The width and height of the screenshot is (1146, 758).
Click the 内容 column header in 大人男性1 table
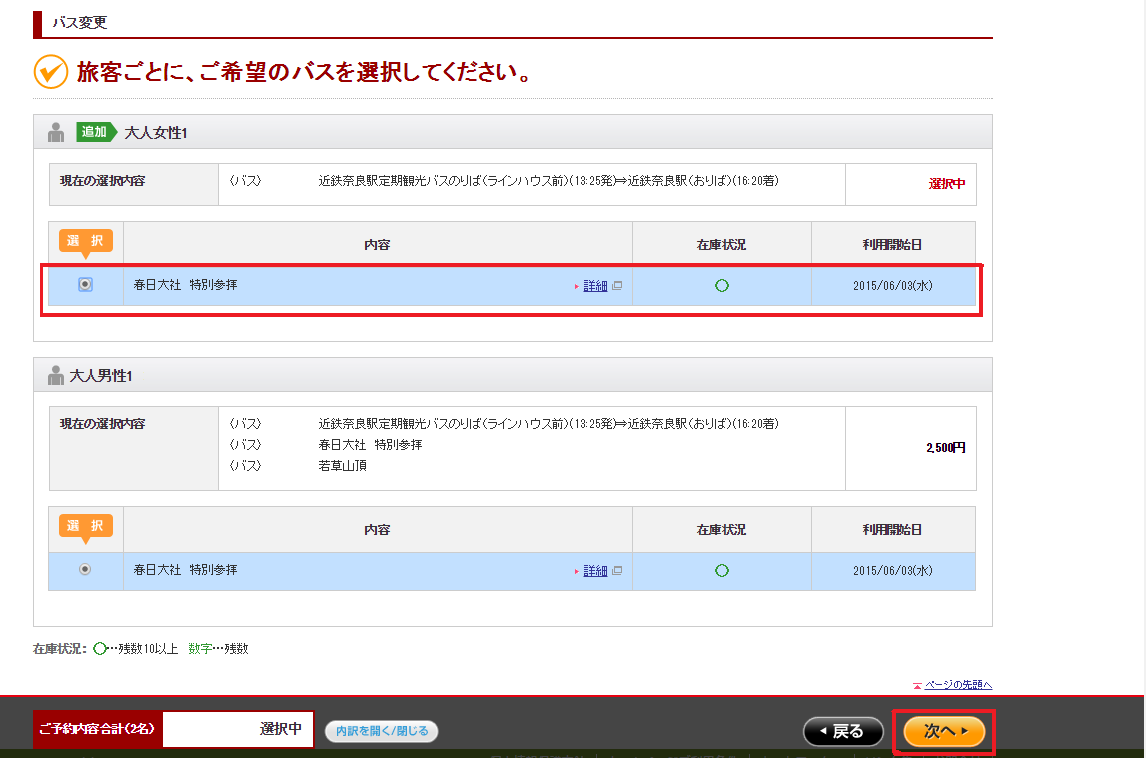[x=377, y=530]
